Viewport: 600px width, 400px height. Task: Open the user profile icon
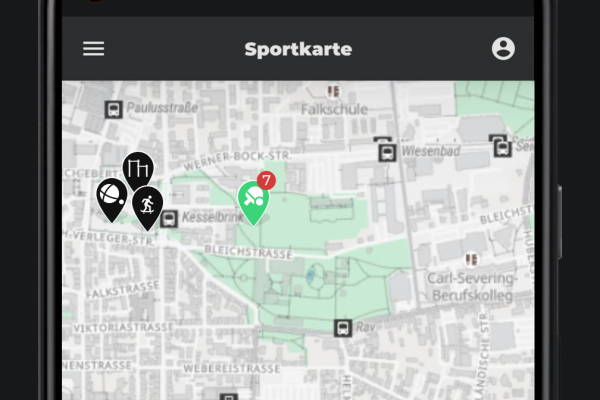pyautogui.click(x=503, y=49)
